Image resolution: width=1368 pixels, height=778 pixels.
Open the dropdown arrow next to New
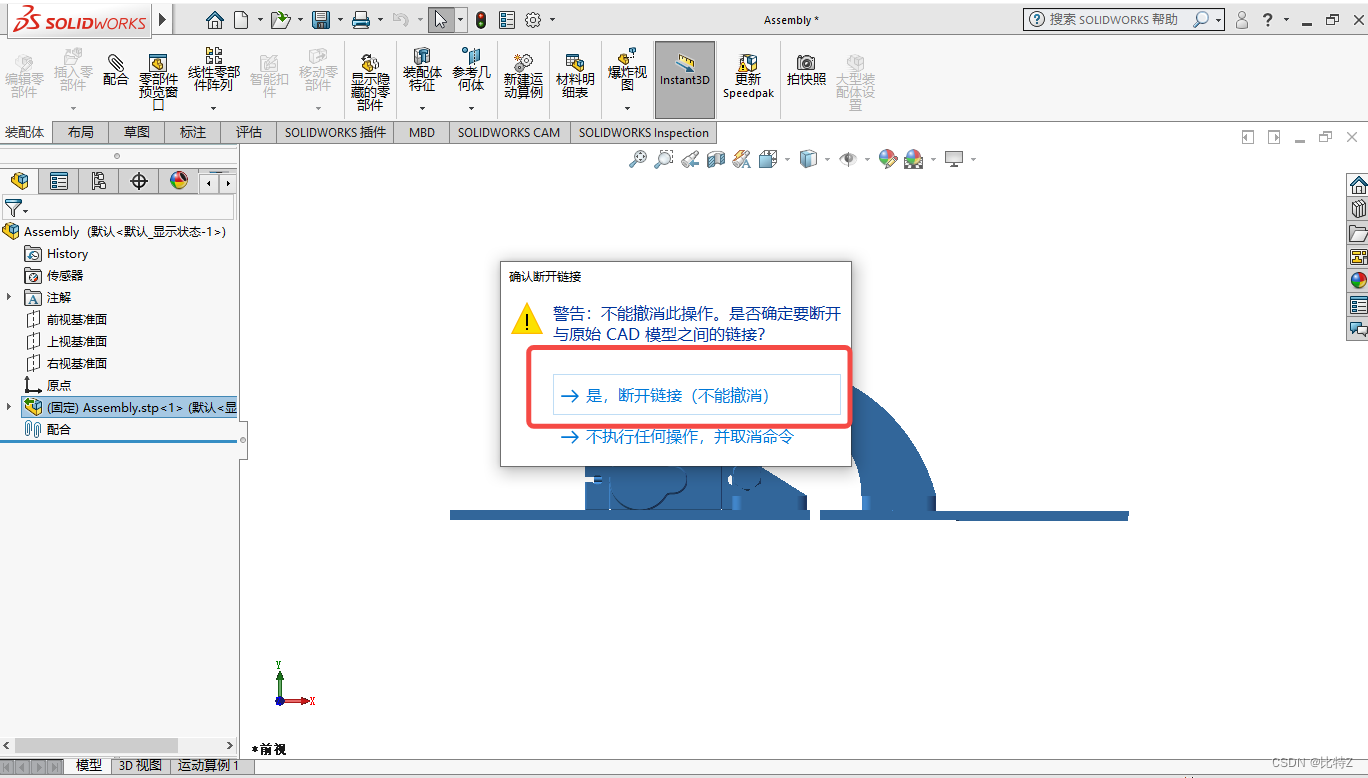(261, 20)
